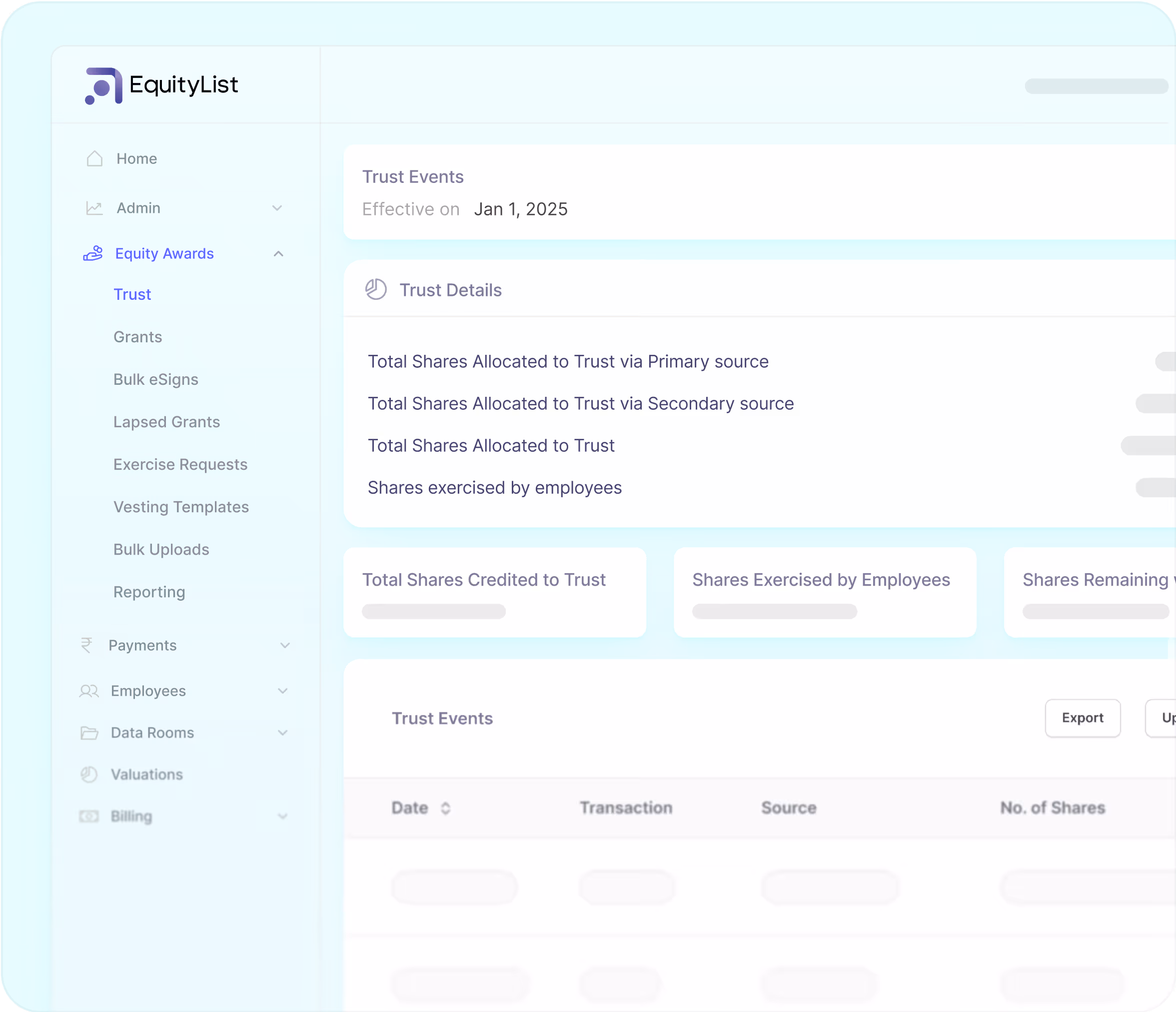Go to Bulk Uploads

pyautogui.click(x=161, y=549)
